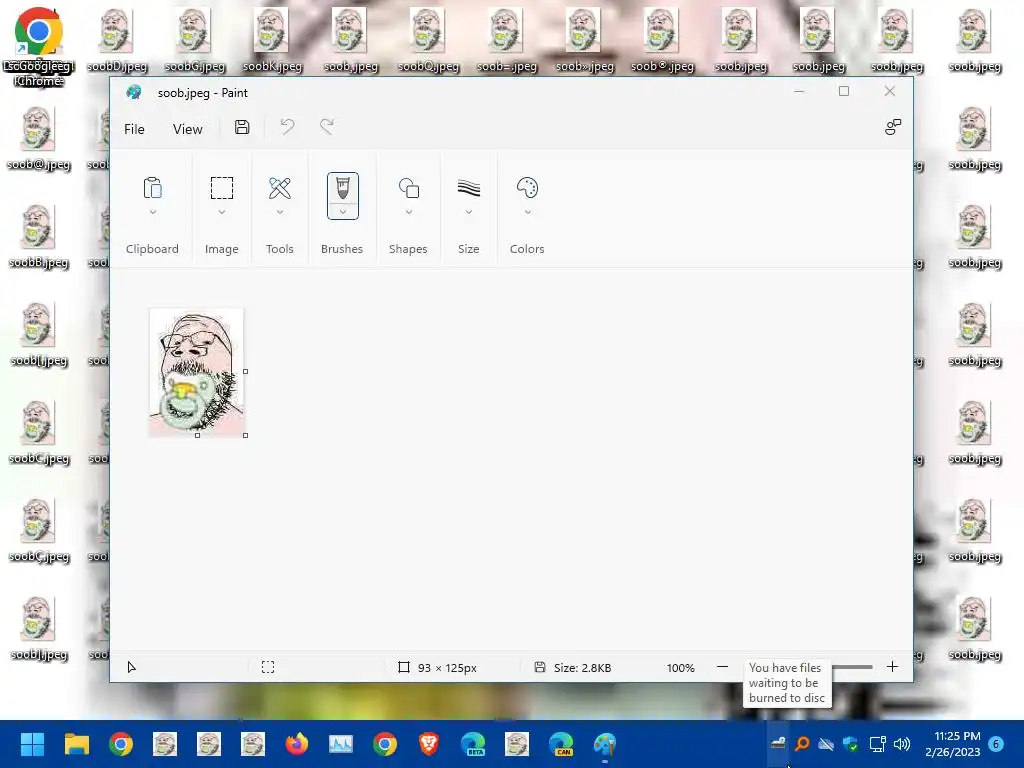
Task: Click the Shapes icon
Action: [x=409, y=188]
